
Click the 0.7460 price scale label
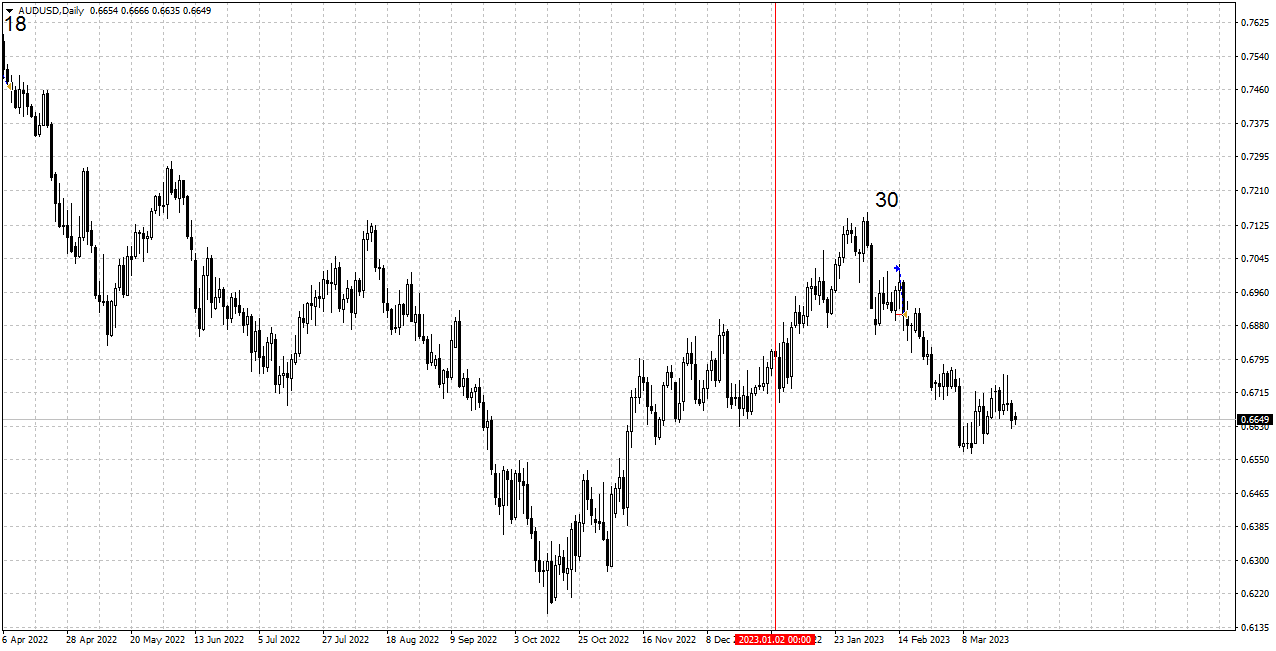(x=1254, y=89)
